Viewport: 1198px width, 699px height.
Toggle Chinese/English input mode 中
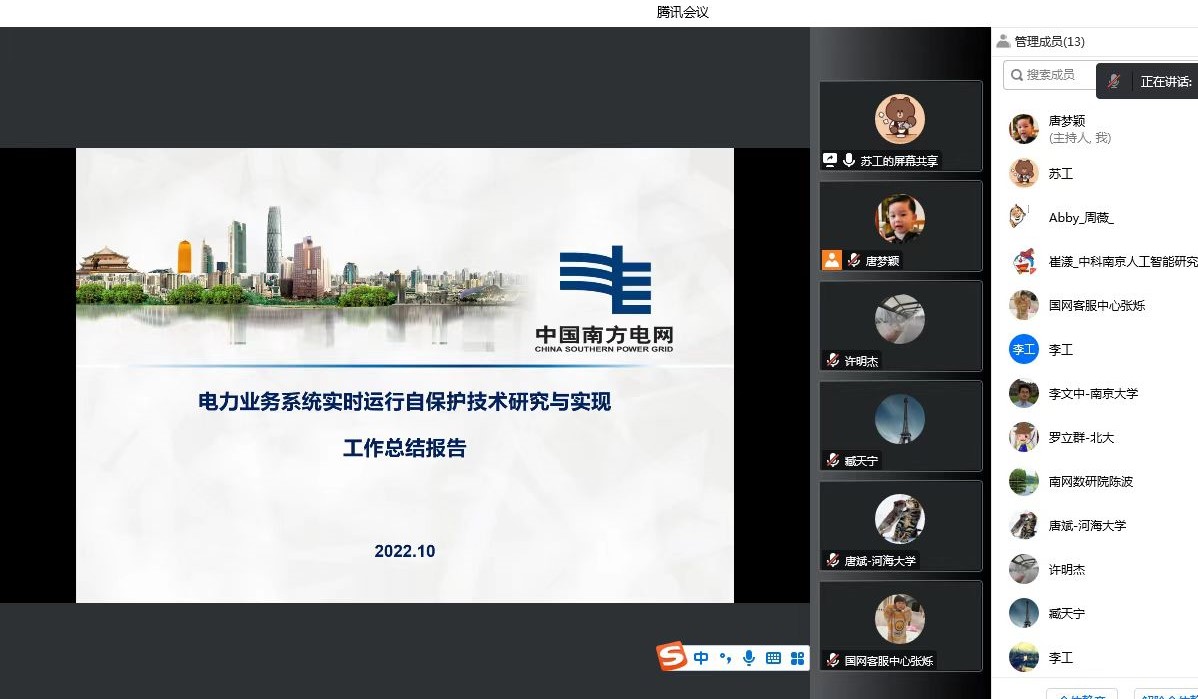701,658
